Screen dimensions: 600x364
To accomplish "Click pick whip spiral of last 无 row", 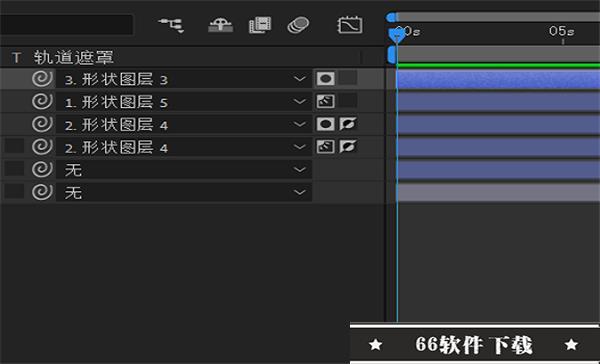I will pos(42,192).
